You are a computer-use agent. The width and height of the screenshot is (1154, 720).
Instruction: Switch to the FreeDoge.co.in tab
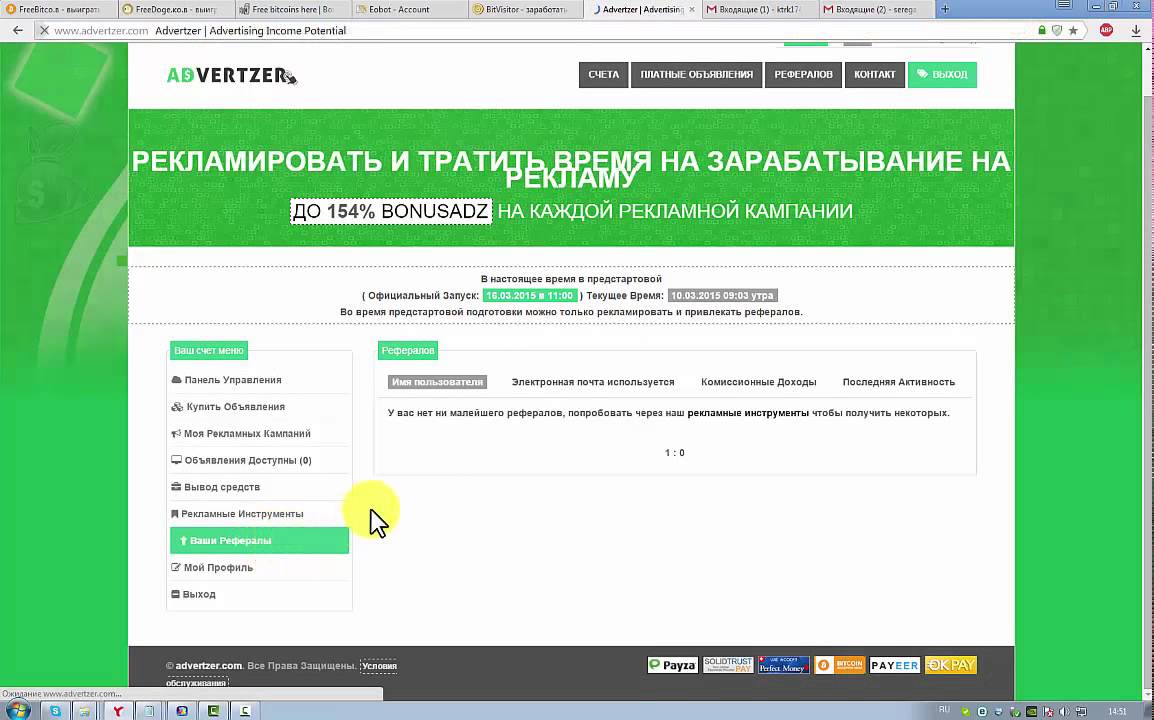click(x=175, y=10)
